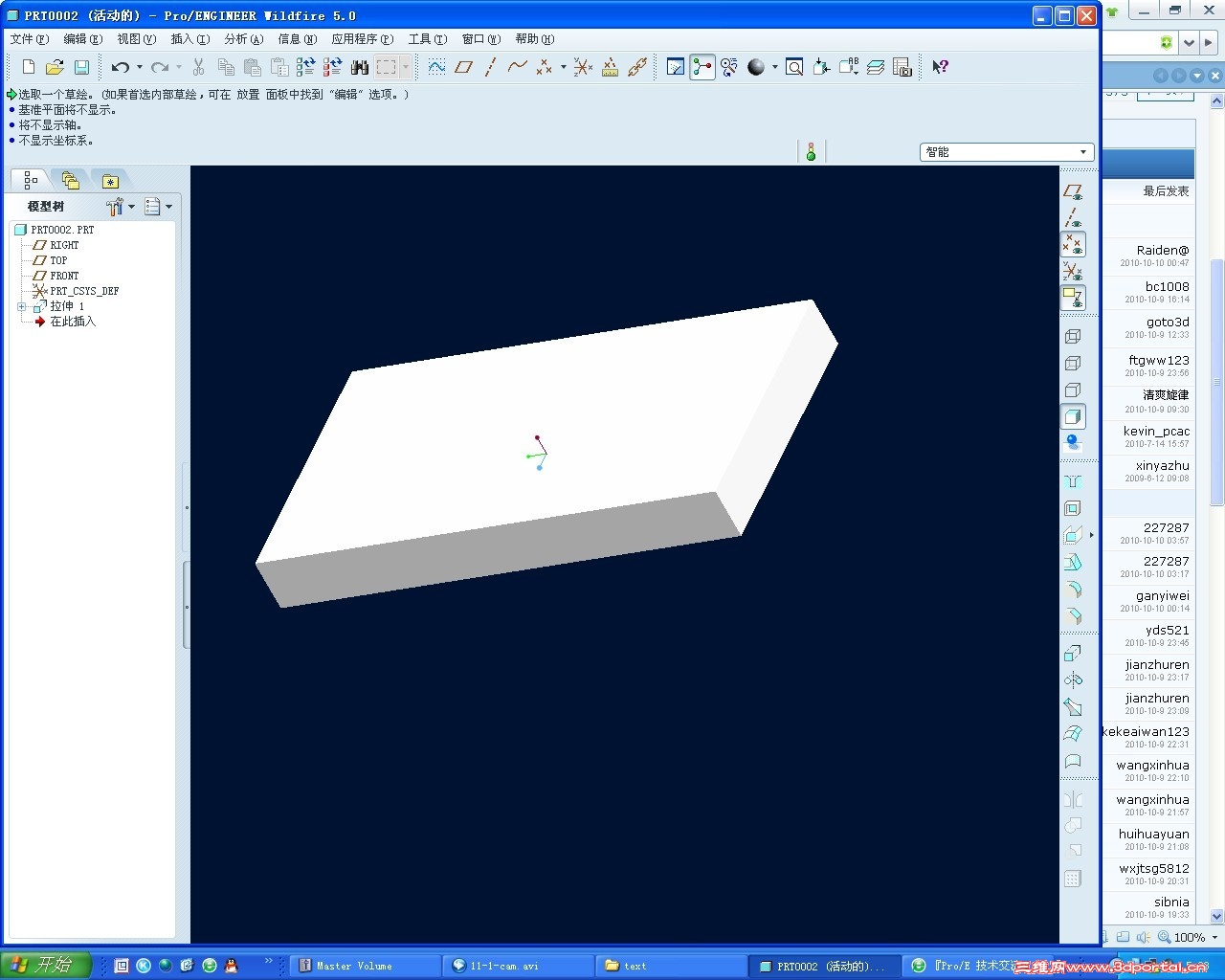Open the 编辑 menu
The width and height of the screenshot is (1225, 980).
(82, 39)
